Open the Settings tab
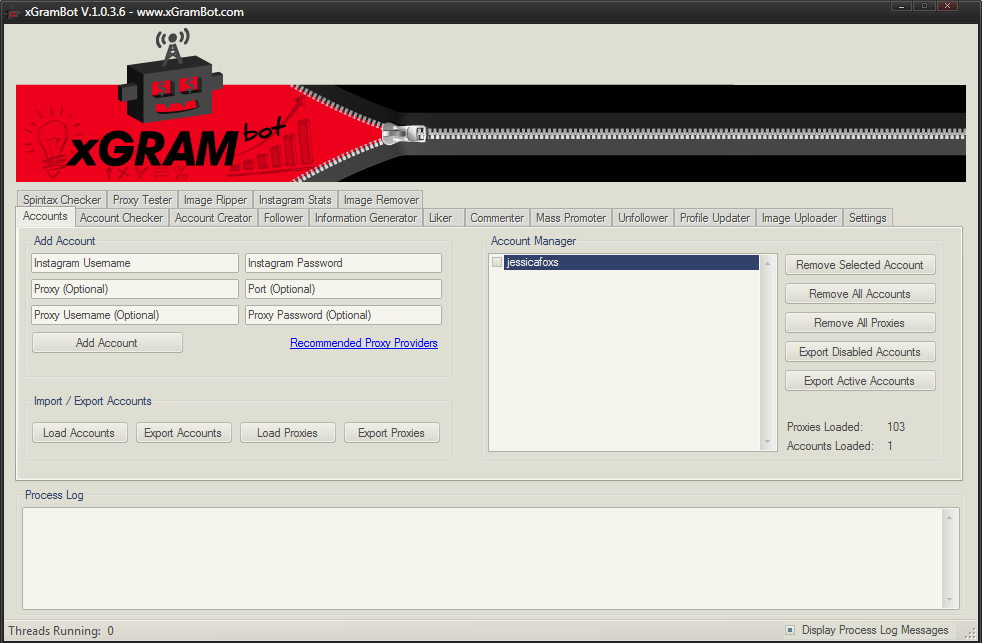The image size is (982, 643). pyautogui.click(x=867, y=217)
